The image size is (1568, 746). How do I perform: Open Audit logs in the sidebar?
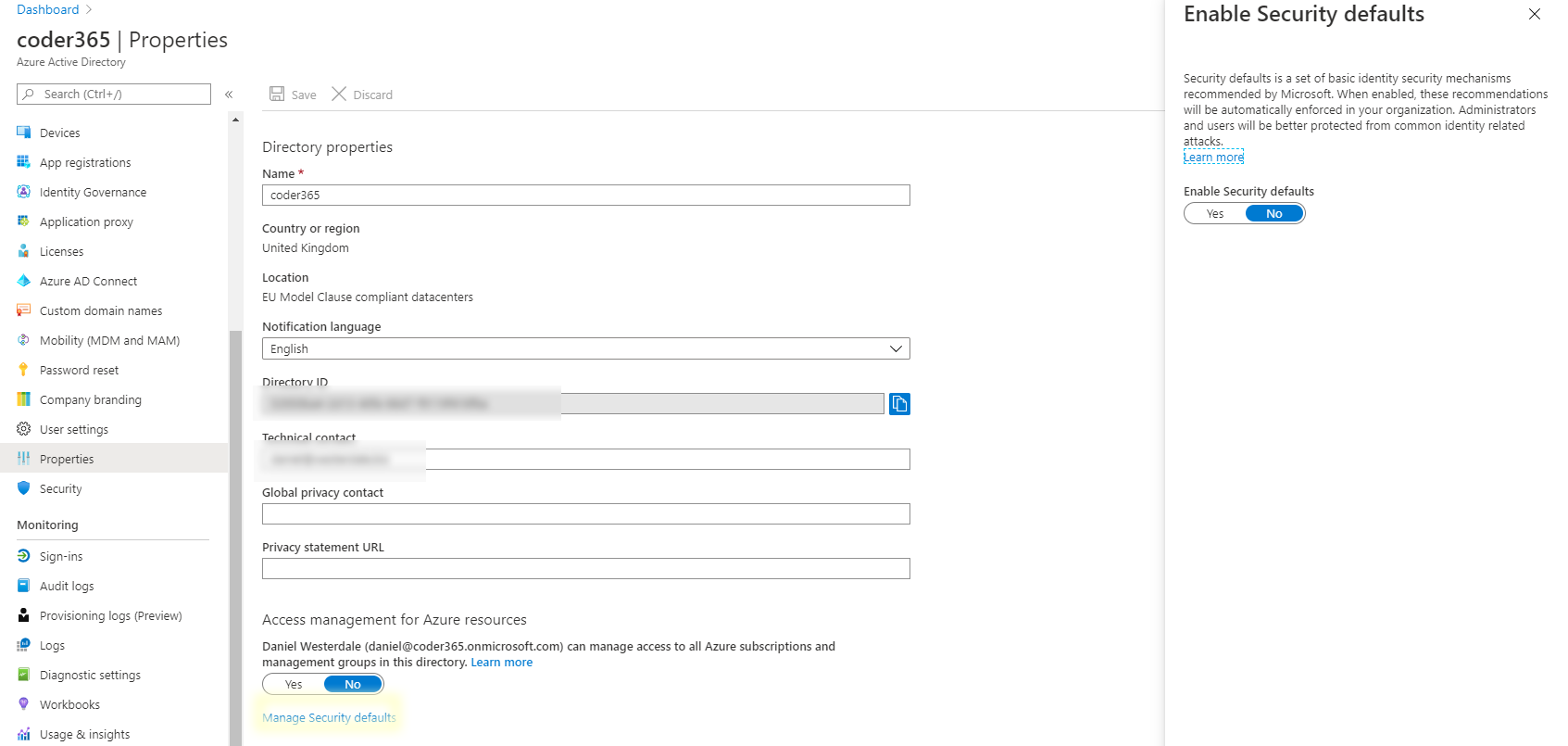point(67,586)
